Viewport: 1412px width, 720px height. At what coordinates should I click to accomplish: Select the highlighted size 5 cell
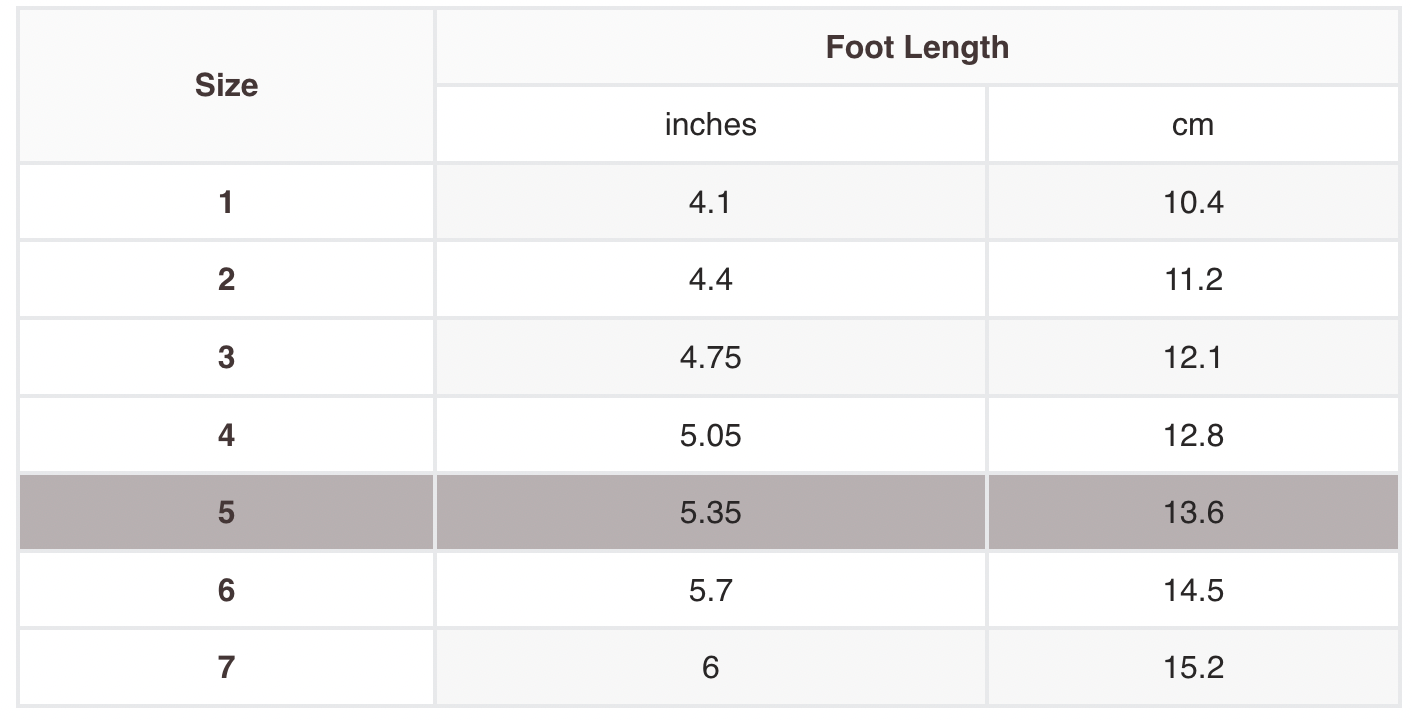click(x=226, y=512)
